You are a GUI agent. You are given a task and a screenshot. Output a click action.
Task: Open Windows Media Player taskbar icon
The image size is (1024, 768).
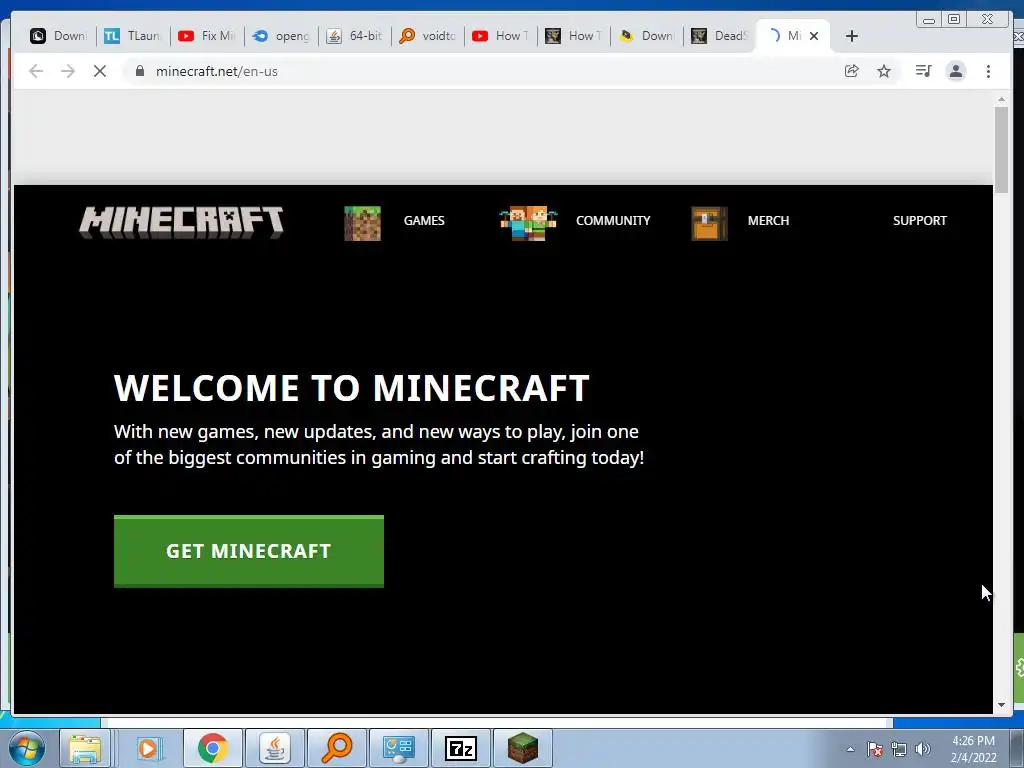point(148,748)
